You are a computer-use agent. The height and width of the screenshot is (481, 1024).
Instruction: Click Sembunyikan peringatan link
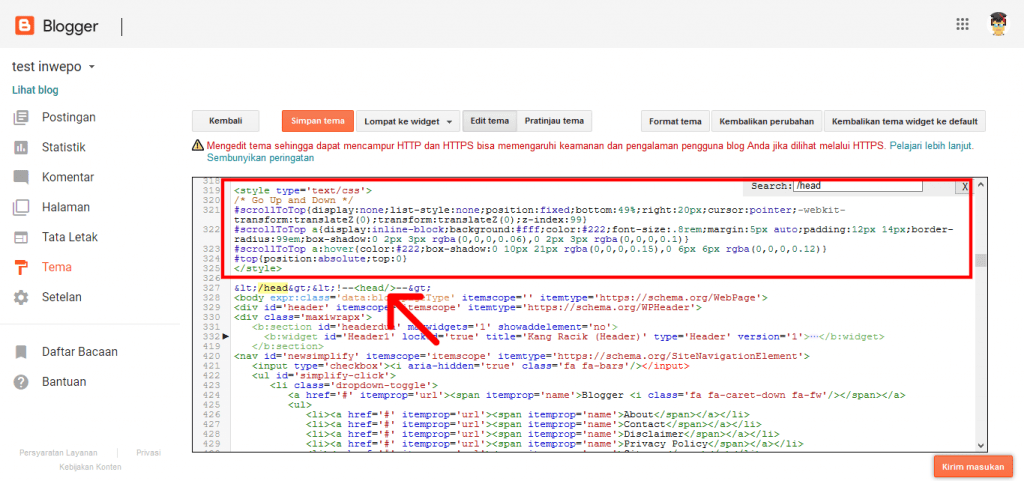[x=260, y=158]
